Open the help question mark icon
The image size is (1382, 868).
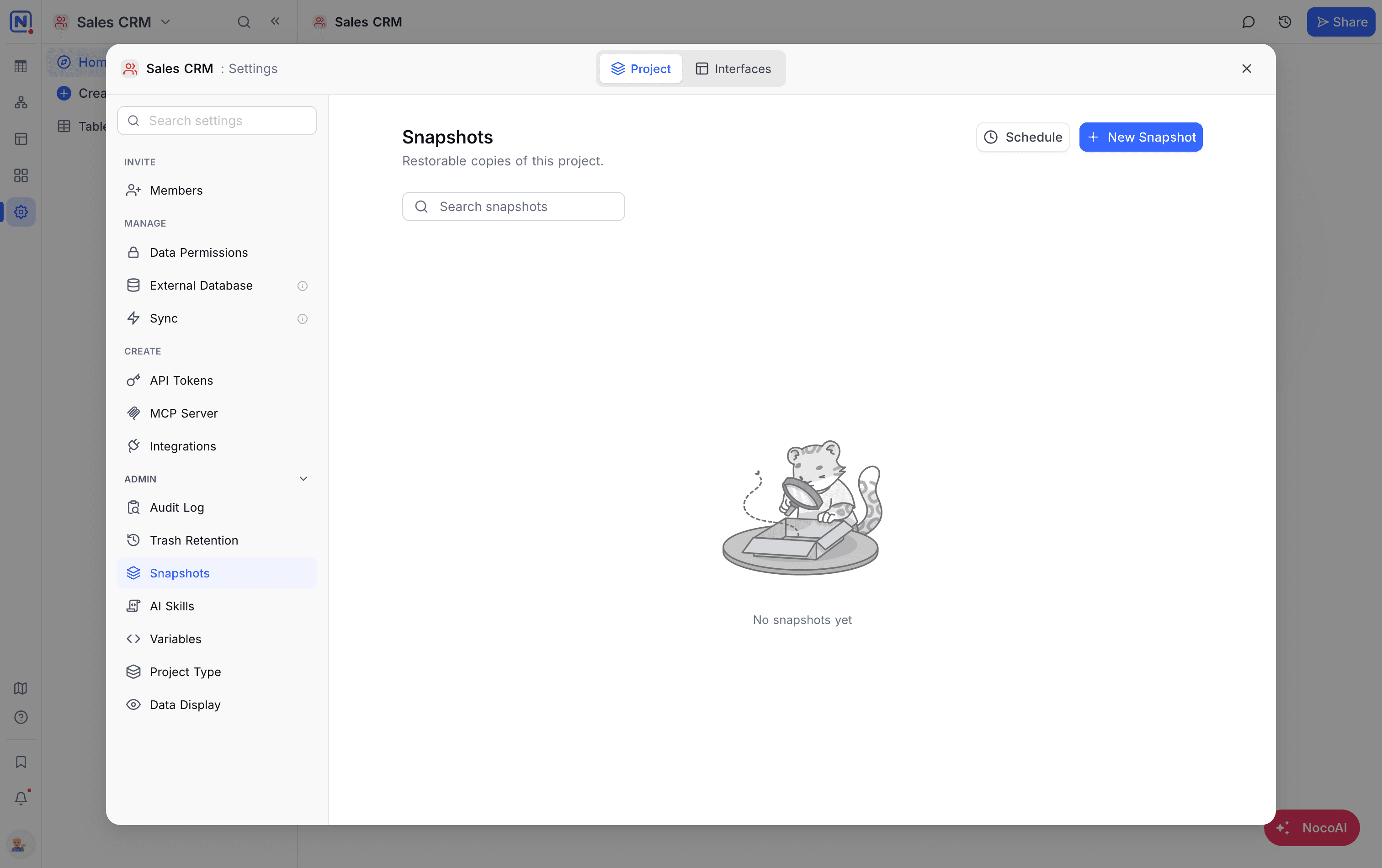point(21,717)
